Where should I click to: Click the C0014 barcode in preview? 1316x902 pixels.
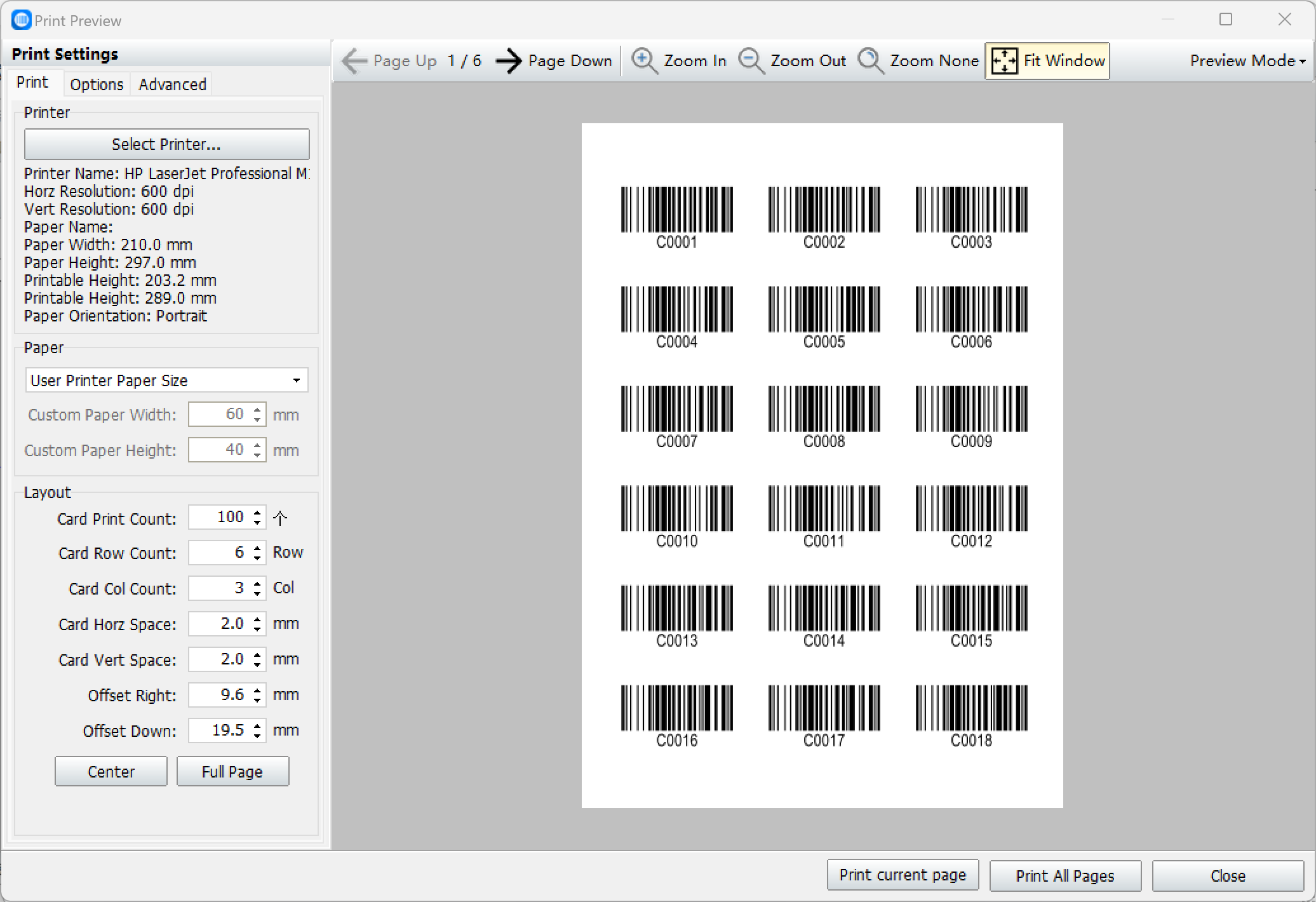824,616
